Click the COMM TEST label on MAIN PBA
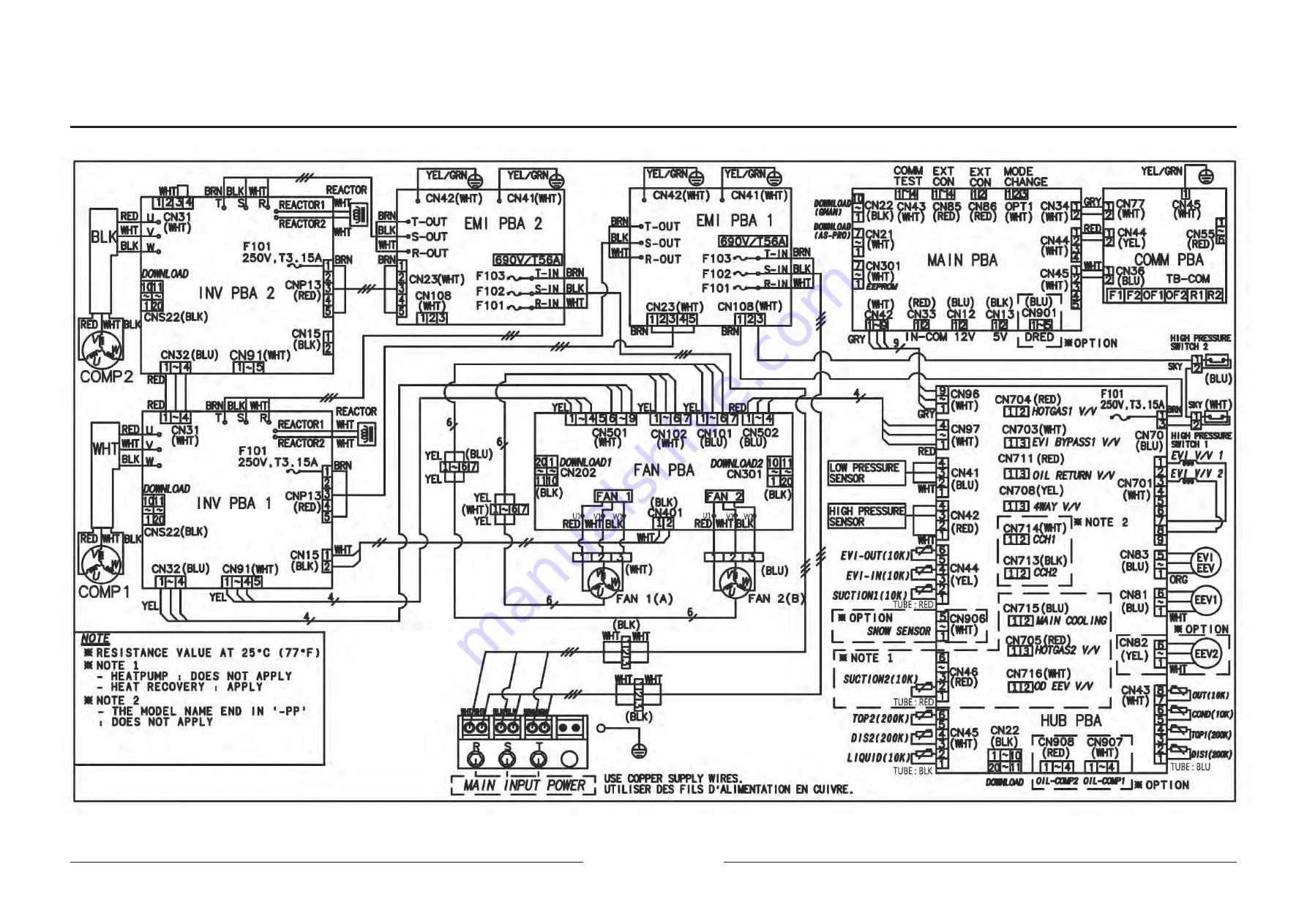 pos(908,176)
